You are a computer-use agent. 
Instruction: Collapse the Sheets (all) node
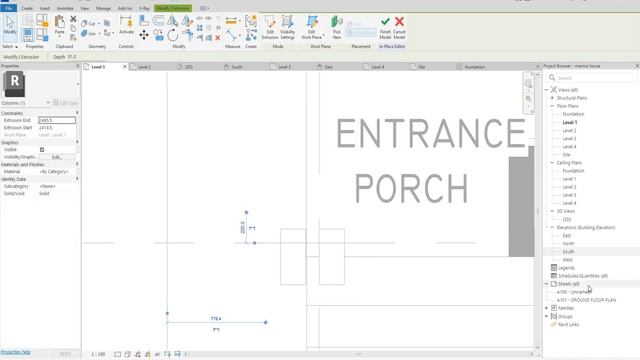coord(547,284)
